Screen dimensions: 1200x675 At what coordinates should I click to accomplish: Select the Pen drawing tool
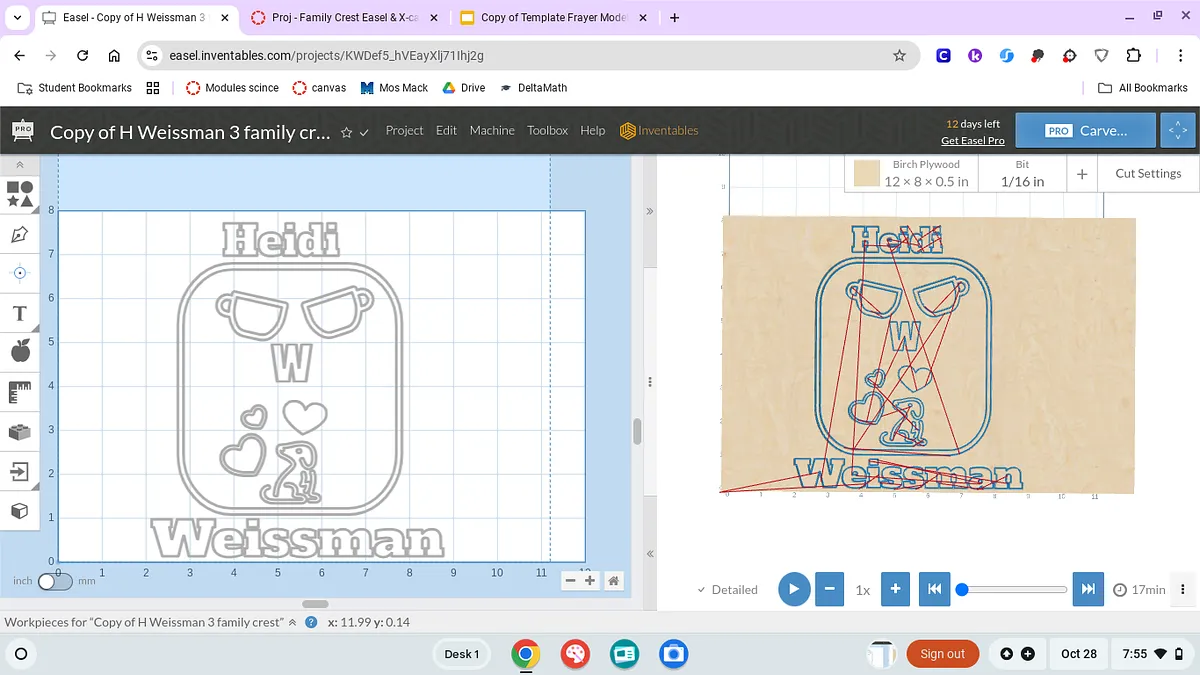(x=19, y=234)
